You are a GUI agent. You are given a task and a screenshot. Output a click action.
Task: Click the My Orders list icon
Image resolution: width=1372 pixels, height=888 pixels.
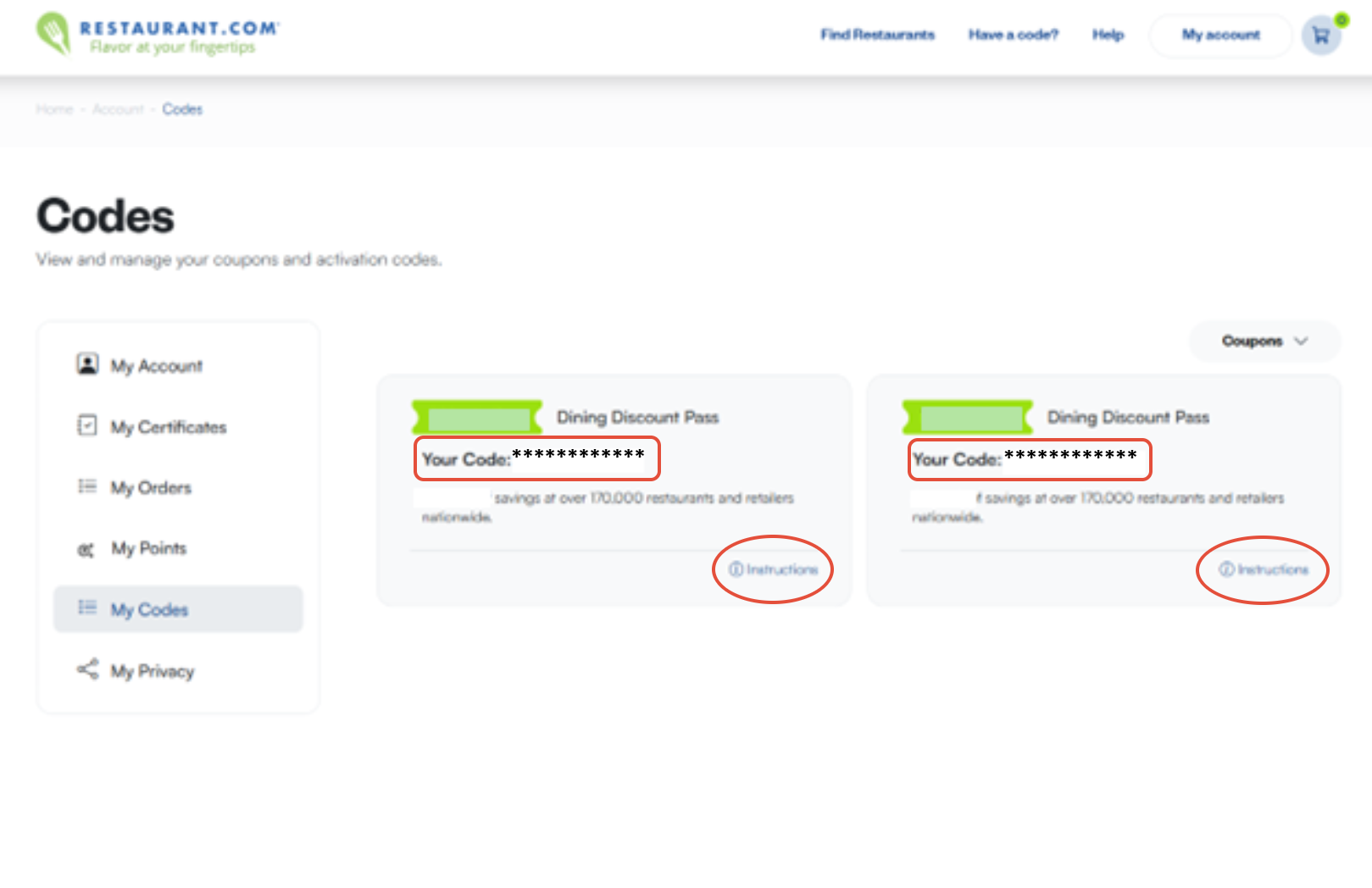point(87,486)
